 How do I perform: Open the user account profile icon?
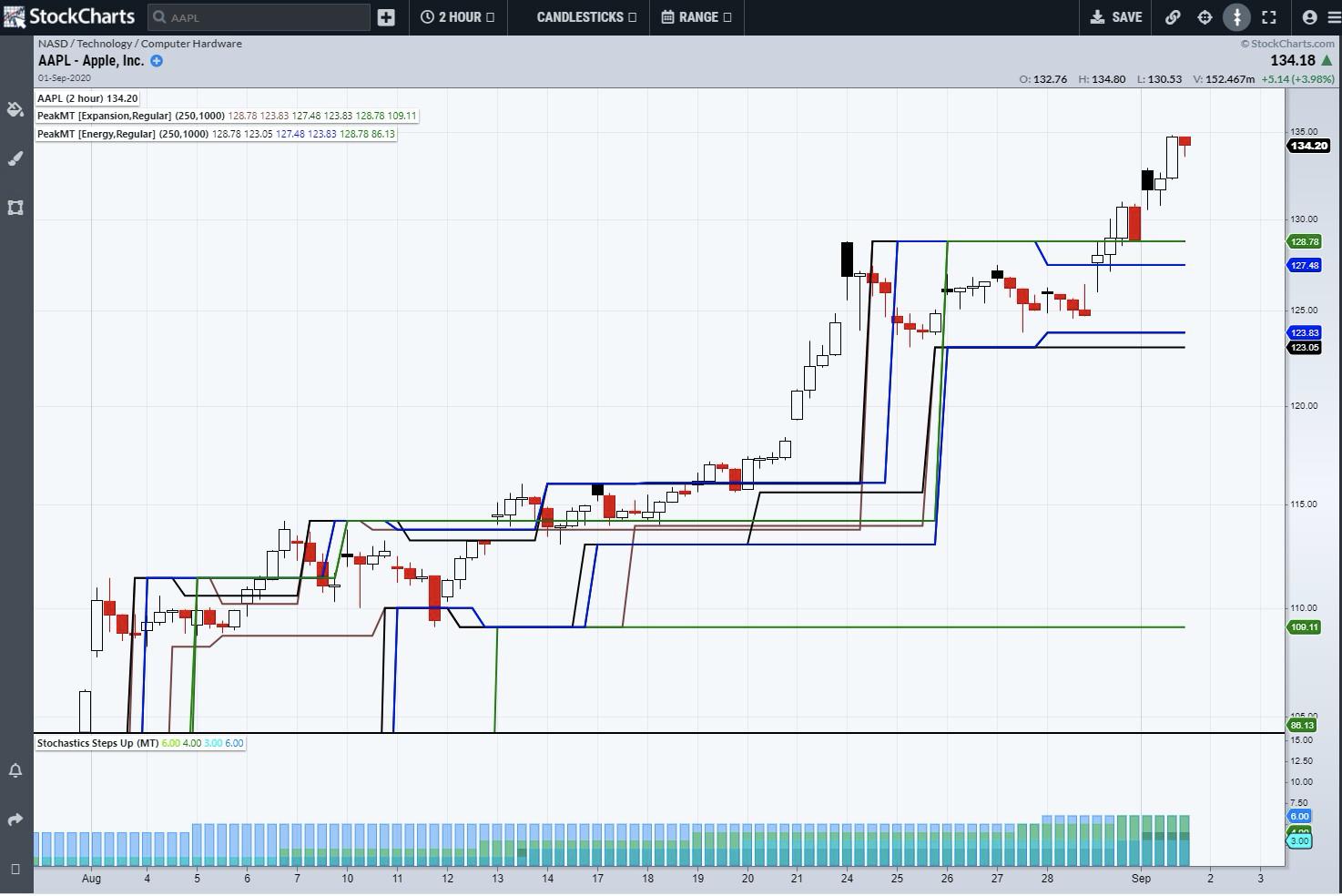click(x=1309, y=17)
